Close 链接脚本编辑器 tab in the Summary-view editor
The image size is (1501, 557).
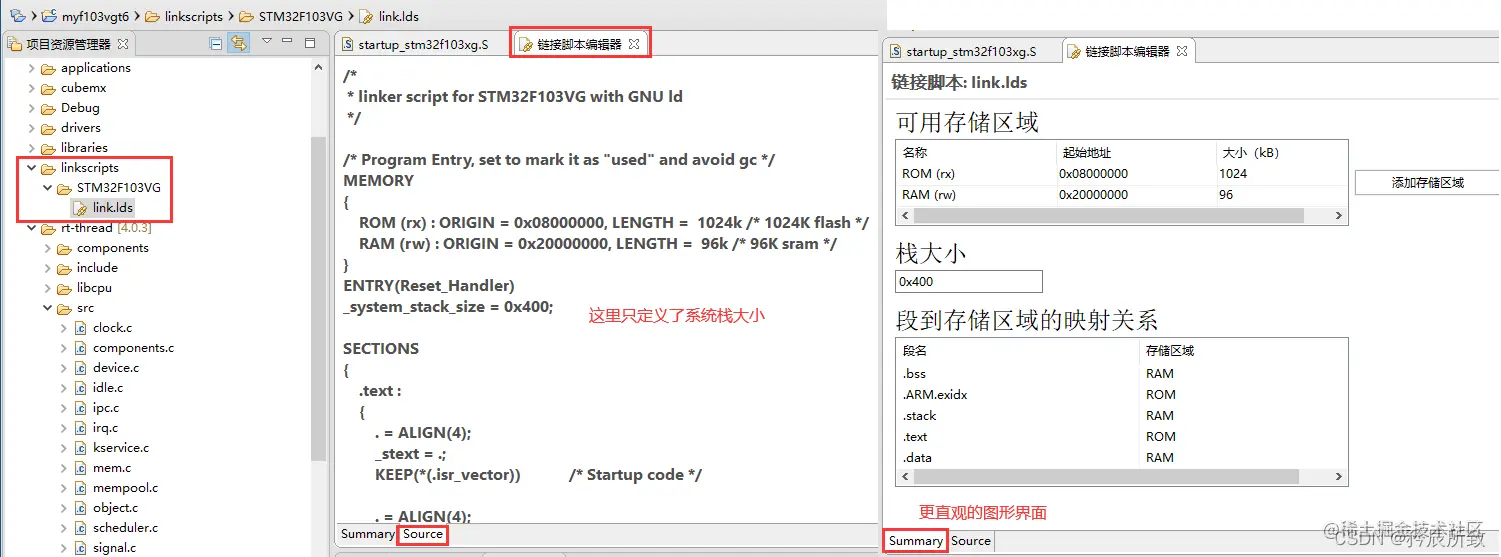click(x=1181, y=50)
